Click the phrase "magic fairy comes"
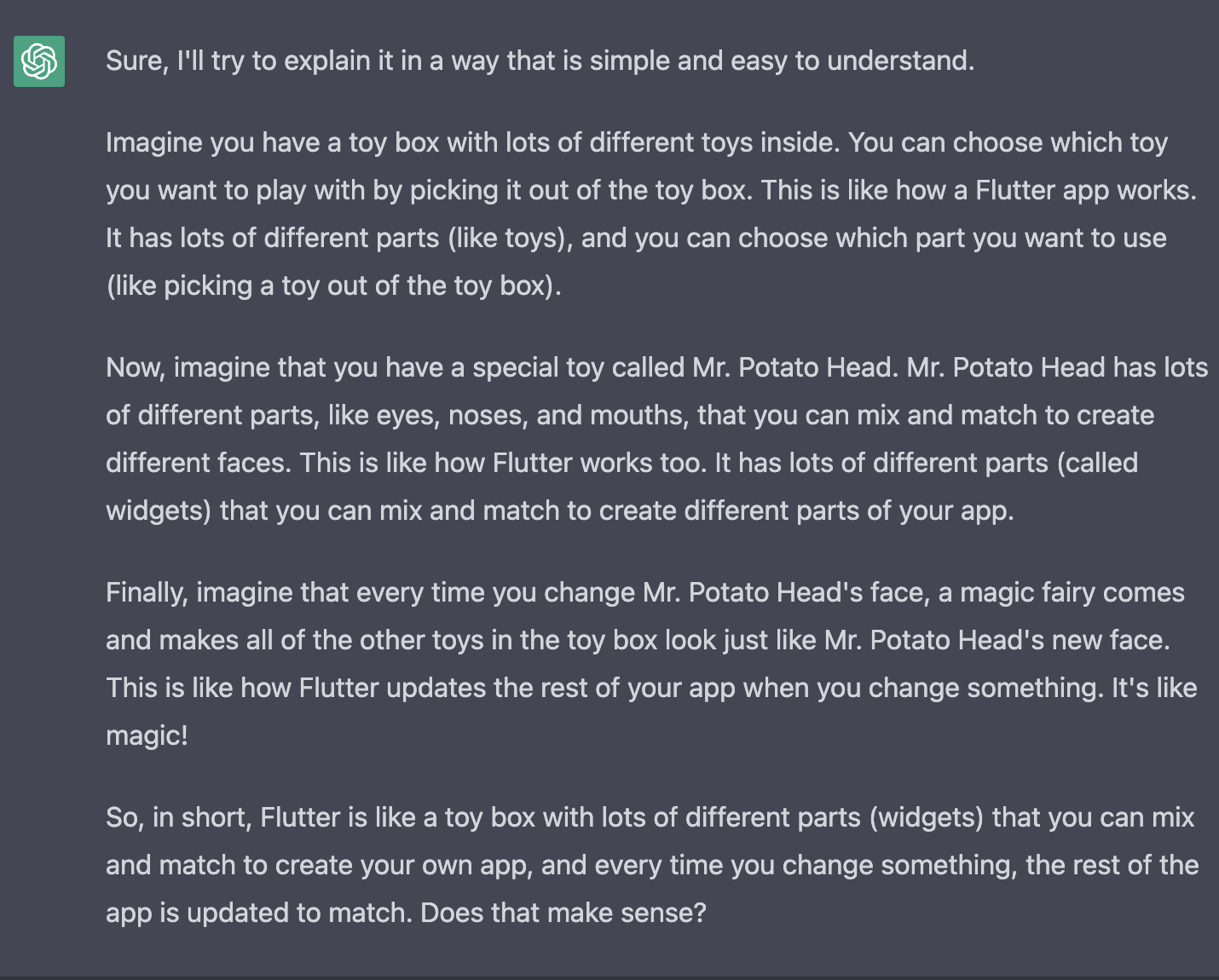Image resolution: width=1219 pixels, height=980 pixels. point(1072,592)
